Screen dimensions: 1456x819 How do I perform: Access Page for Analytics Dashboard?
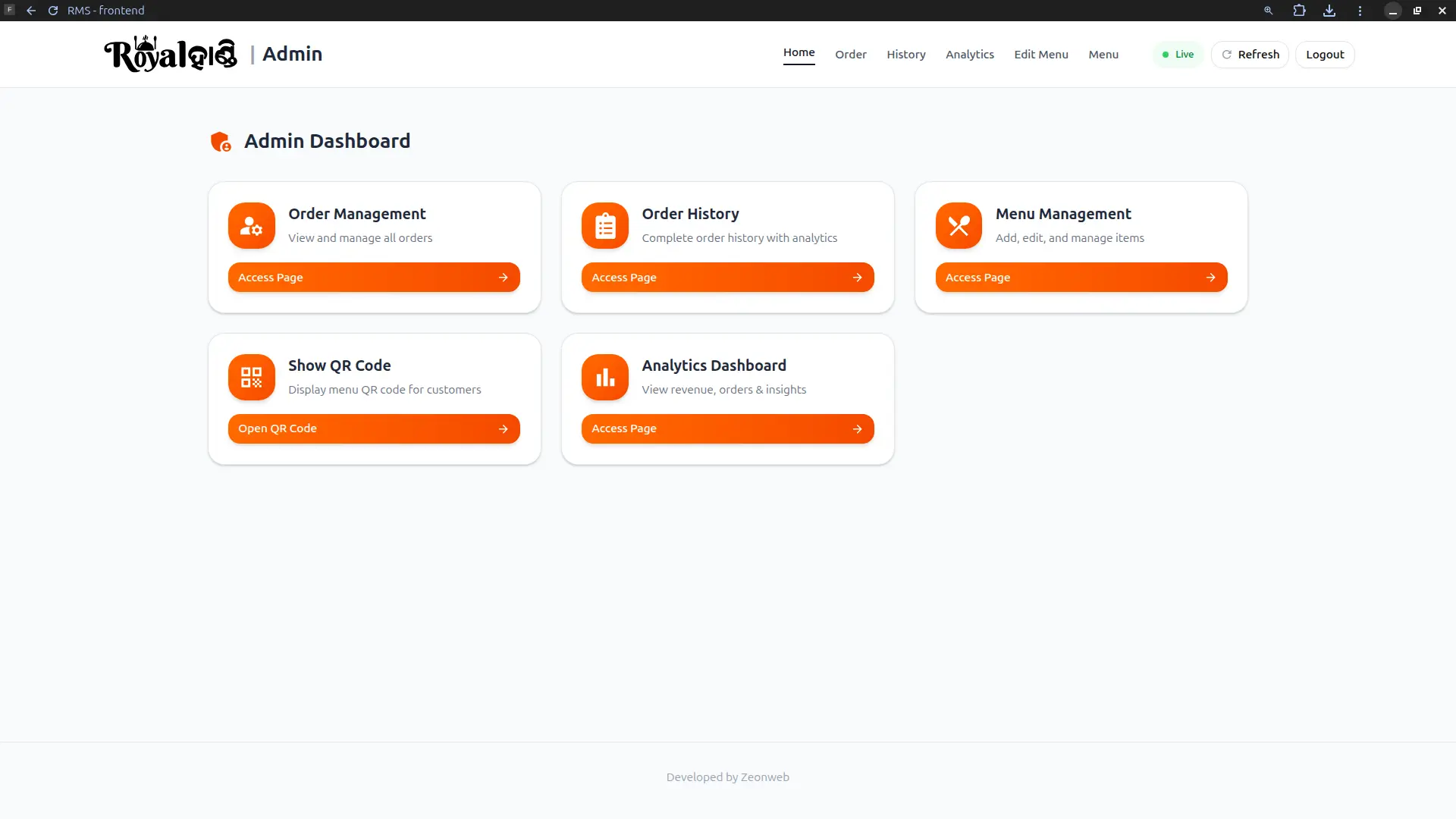click(x=728, y=429)
